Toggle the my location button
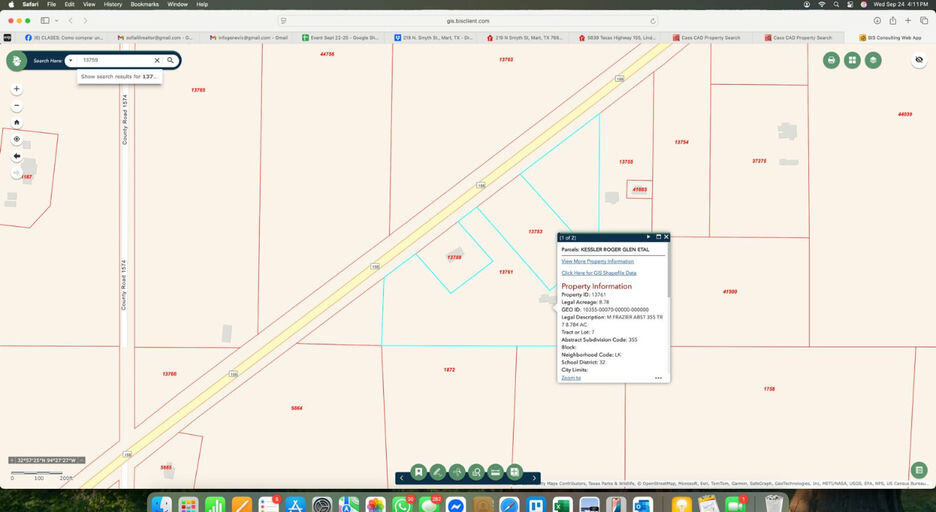The width and height of the screenshot is (936, 512). [17, 139]
